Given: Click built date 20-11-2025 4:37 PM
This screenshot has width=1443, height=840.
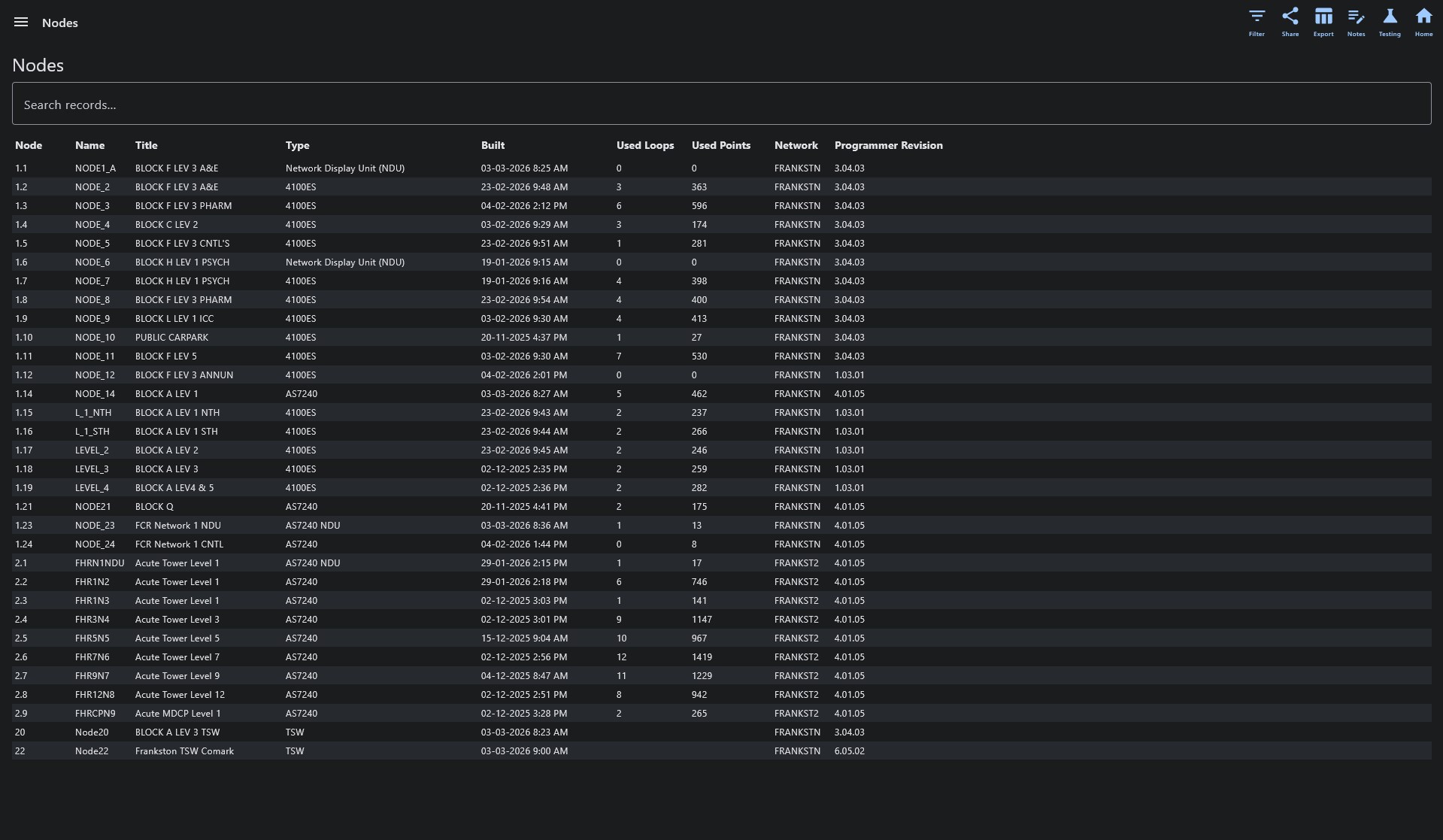Looking at the screenshot, I should pyautogui.click(x=524, y=338).
